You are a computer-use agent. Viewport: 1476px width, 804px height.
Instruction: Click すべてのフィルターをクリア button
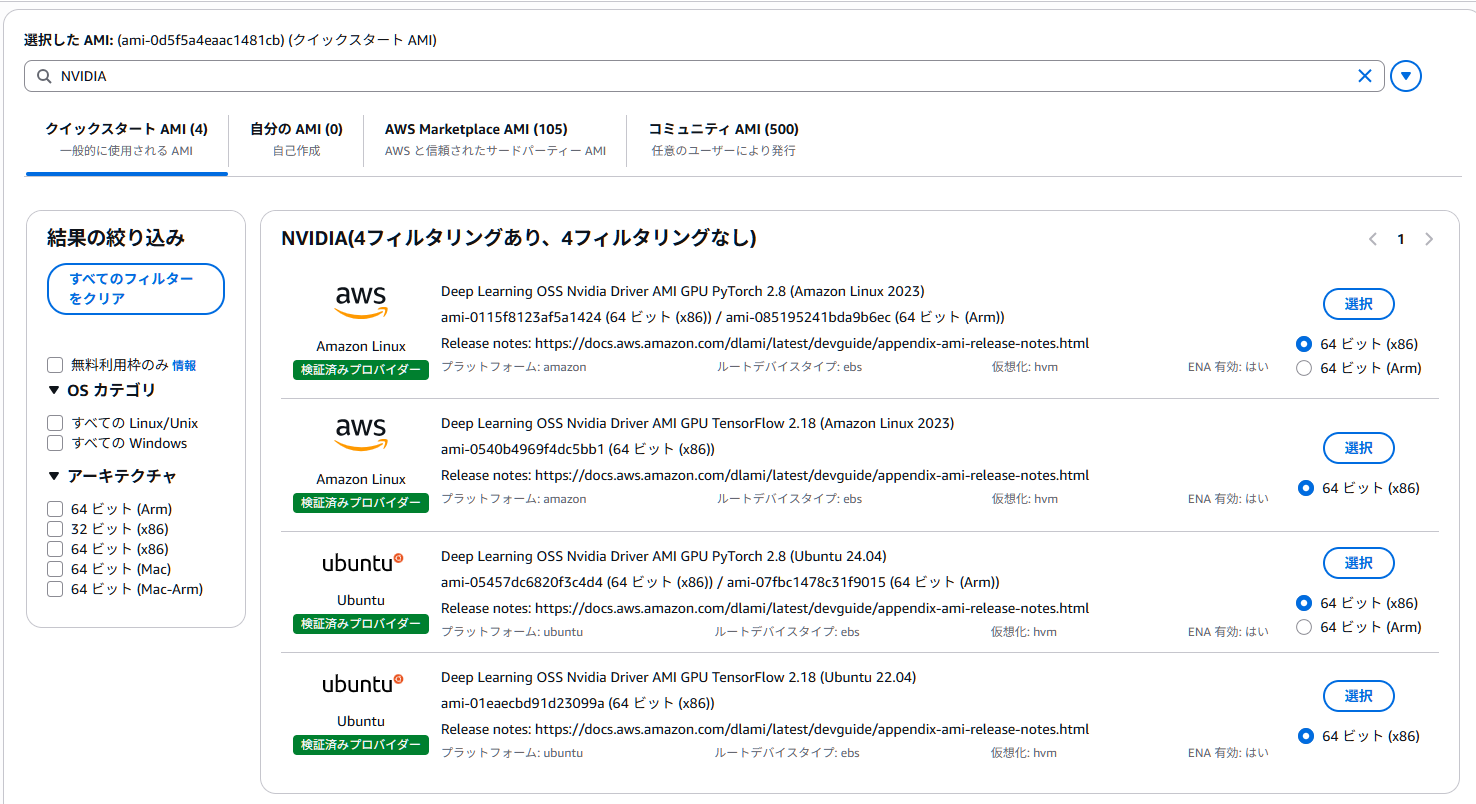point(136,289)
